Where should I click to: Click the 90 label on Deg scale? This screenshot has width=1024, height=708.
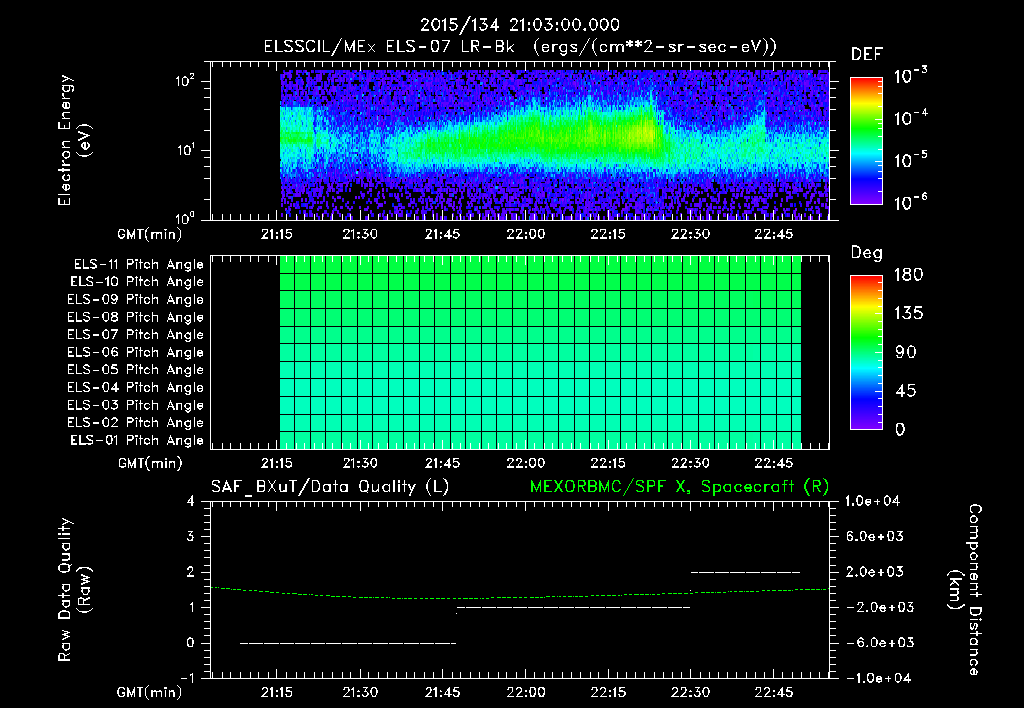click(x=906, y=353)
